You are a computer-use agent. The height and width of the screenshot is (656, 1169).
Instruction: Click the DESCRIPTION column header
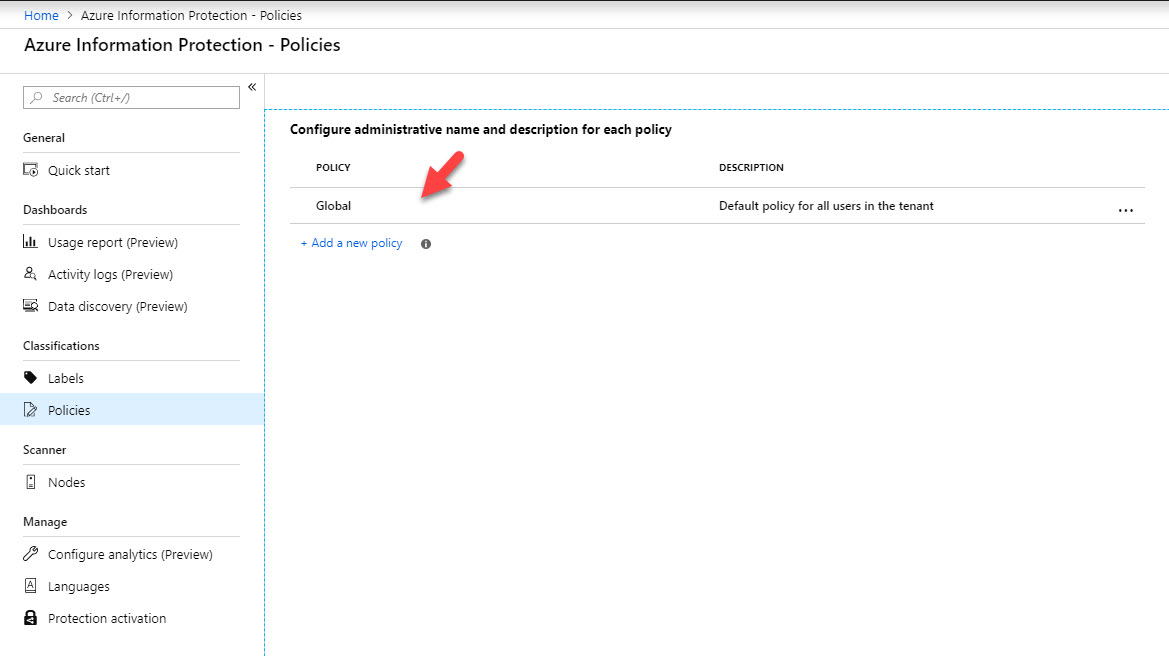click(x=751, y=167)
